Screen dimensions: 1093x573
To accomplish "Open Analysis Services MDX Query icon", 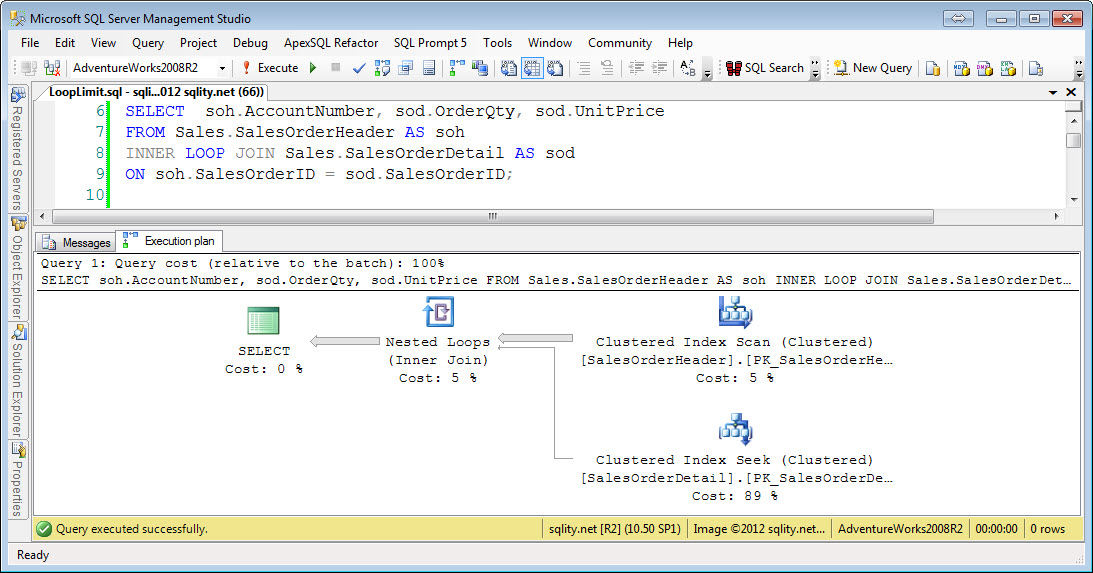I will coord(962,68).
